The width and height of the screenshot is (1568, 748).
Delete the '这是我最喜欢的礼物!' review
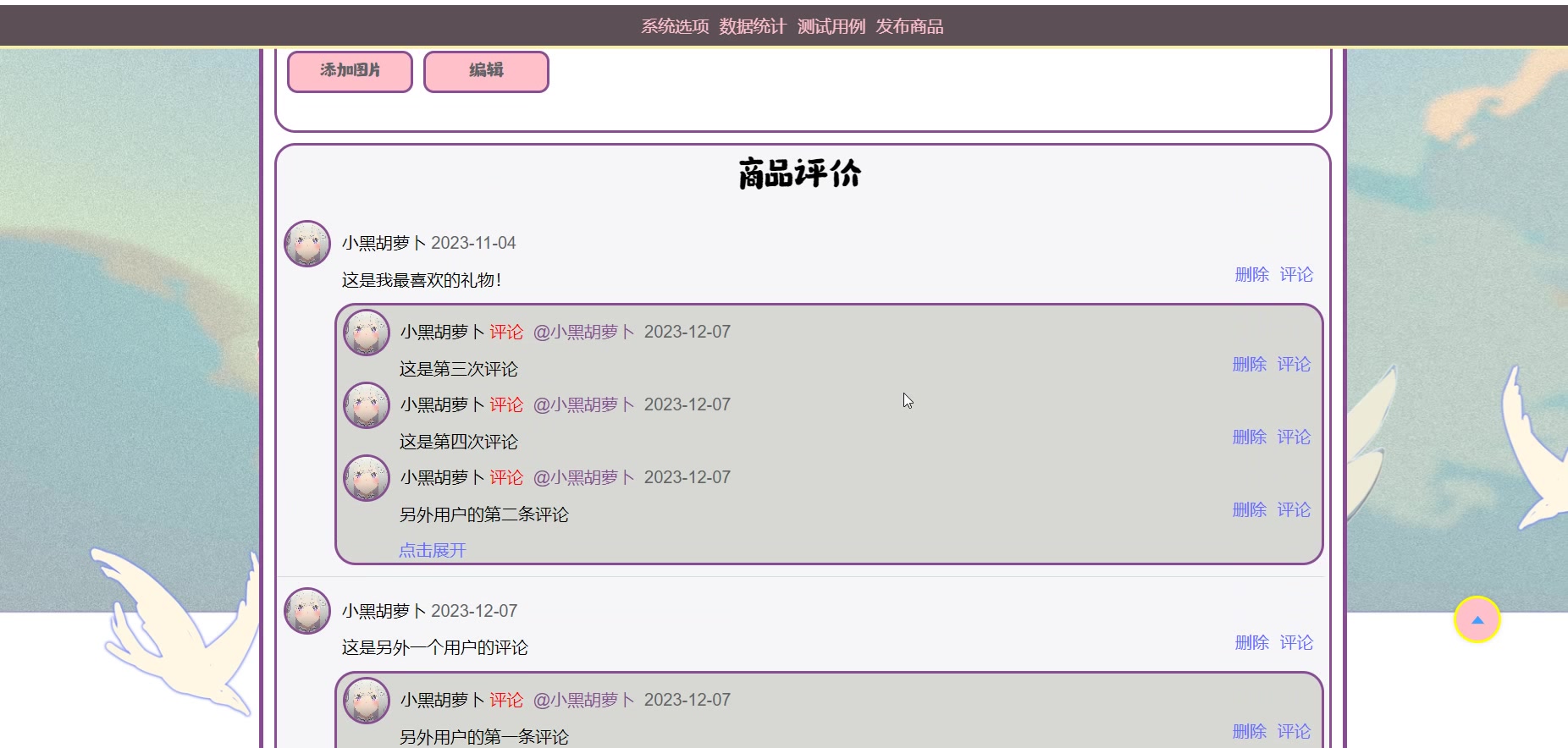pyautogui.click(x=1251, y=274)
